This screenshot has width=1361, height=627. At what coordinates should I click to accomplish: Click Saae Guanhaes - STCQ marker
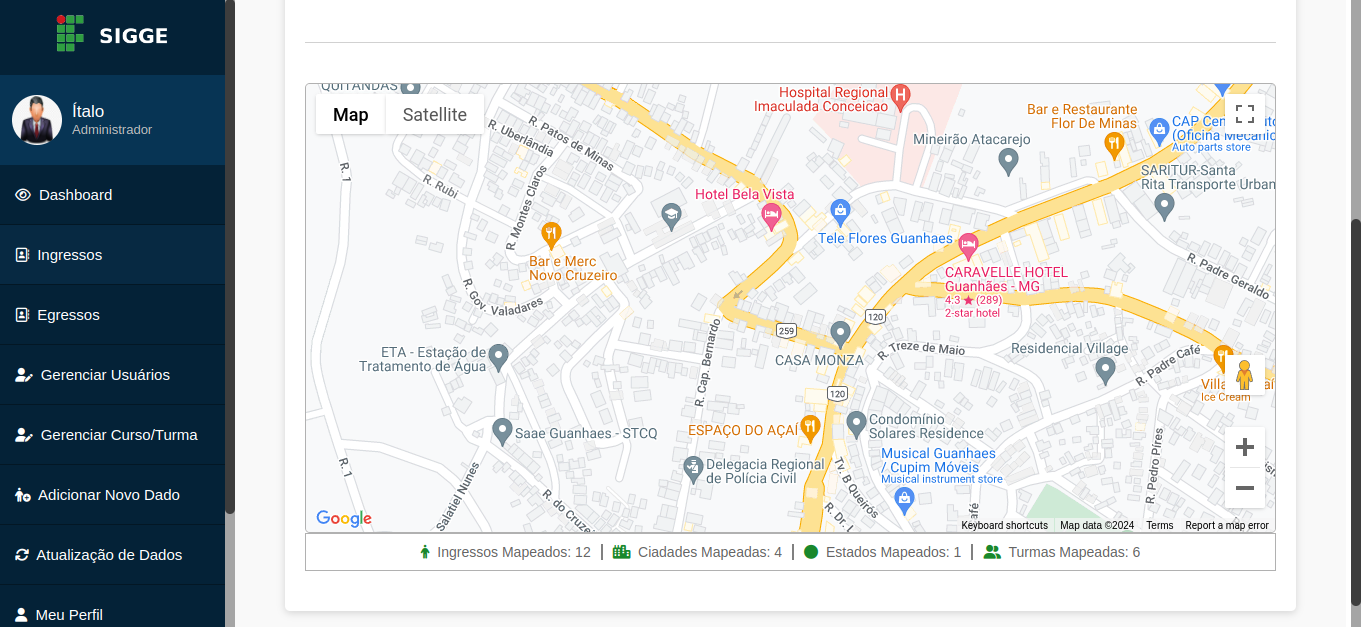[503, 431]
